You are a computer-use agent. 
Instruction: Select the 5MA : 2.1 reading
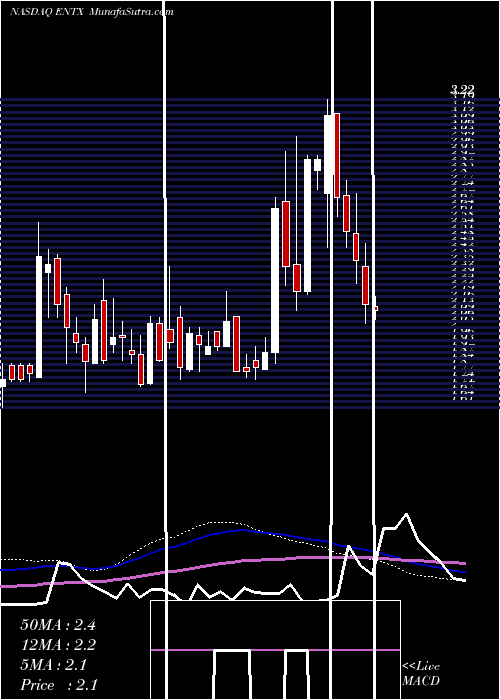click(x=54, y=665)
